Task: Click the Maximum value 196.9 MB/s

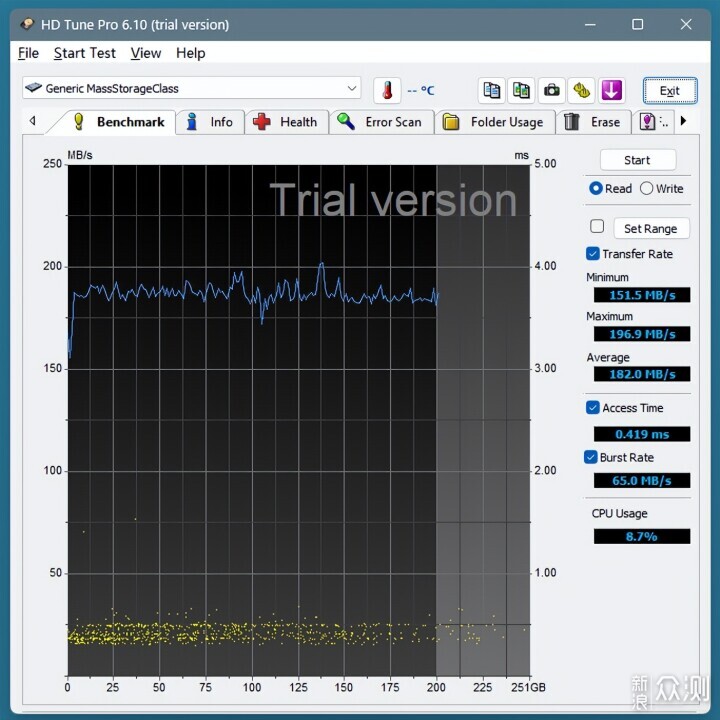Action: (642, 334)
